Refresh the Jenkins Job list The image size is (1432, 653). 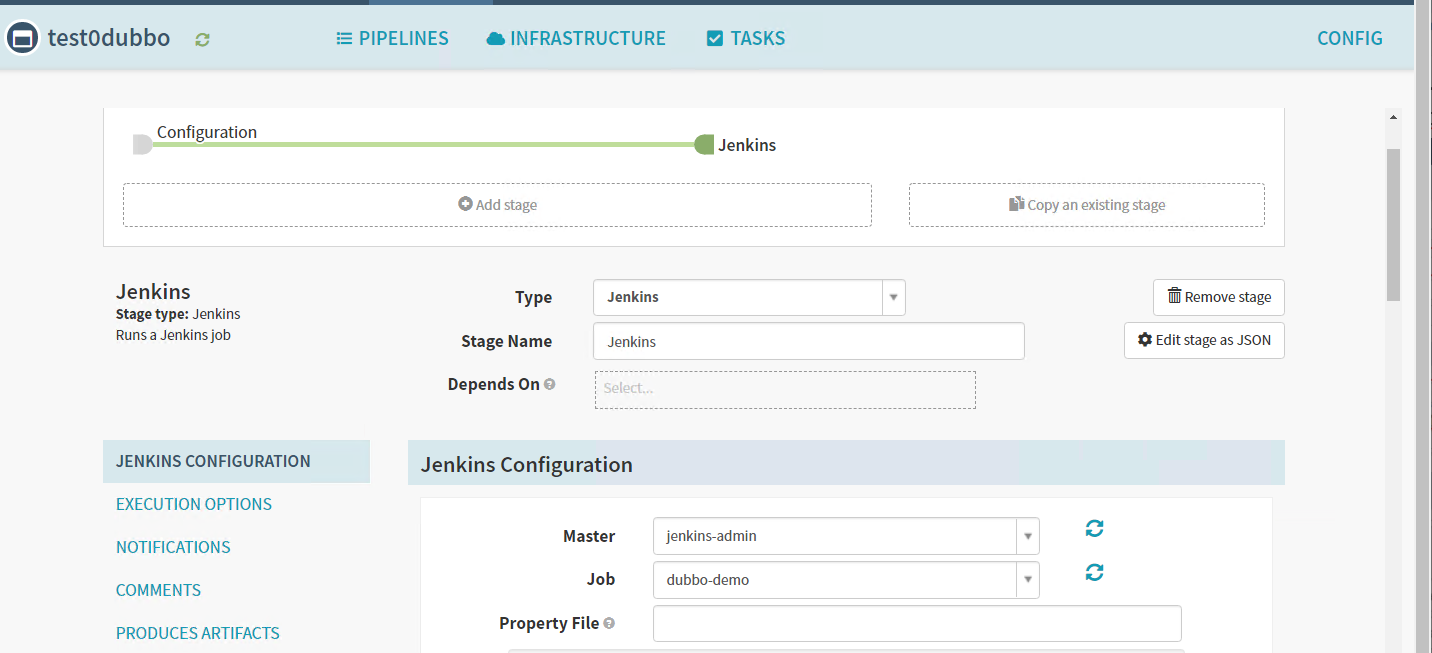click(1094, 572)
